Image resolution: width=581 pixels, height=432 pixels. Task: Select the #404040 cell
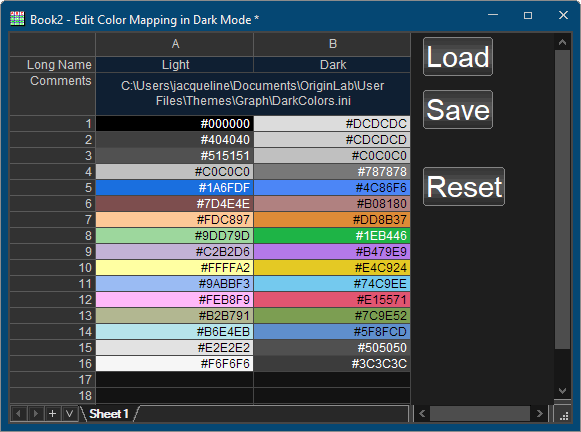pyautogui.click(x=175, y=140)
